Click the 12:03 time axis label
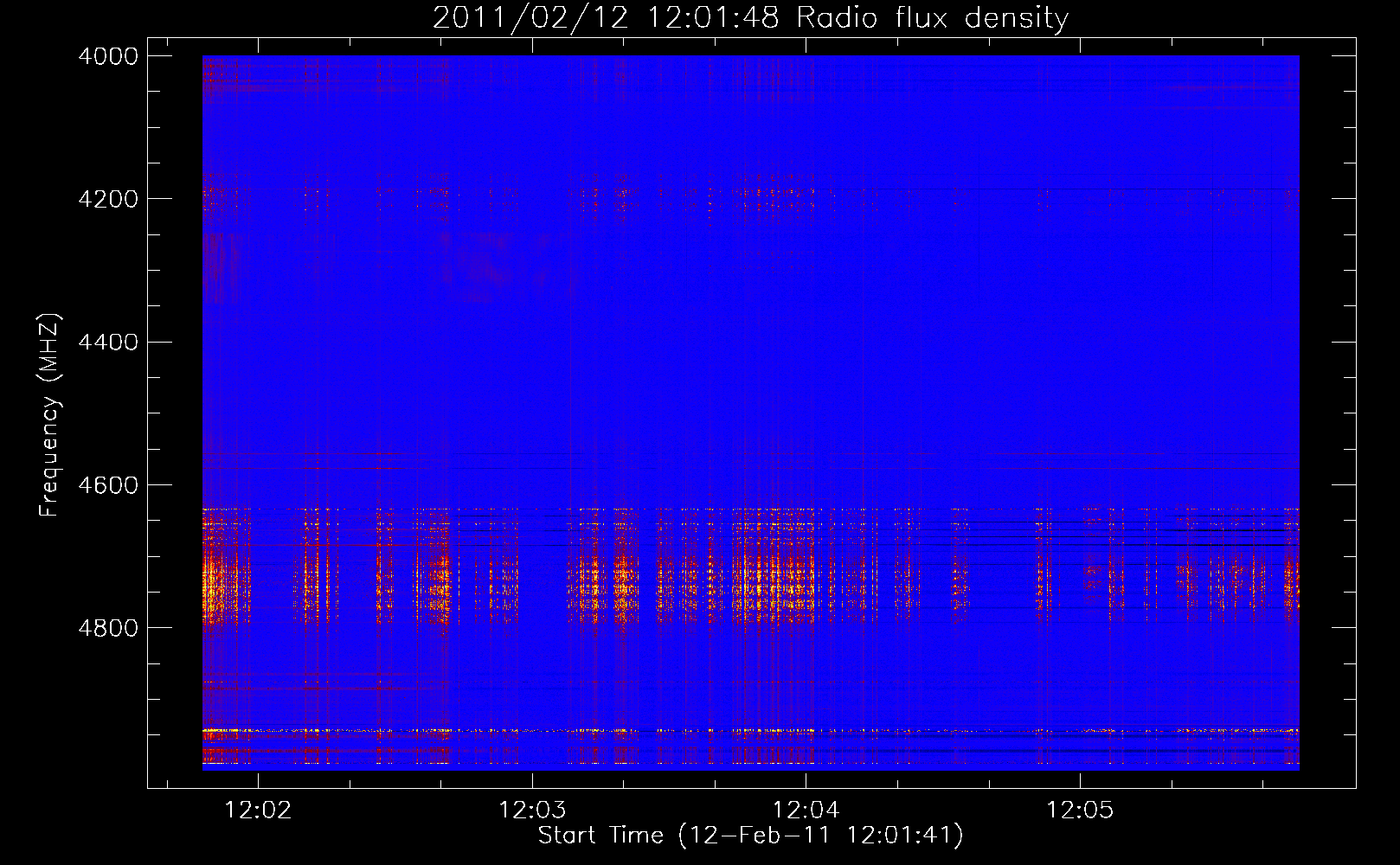 coord(532,811)
